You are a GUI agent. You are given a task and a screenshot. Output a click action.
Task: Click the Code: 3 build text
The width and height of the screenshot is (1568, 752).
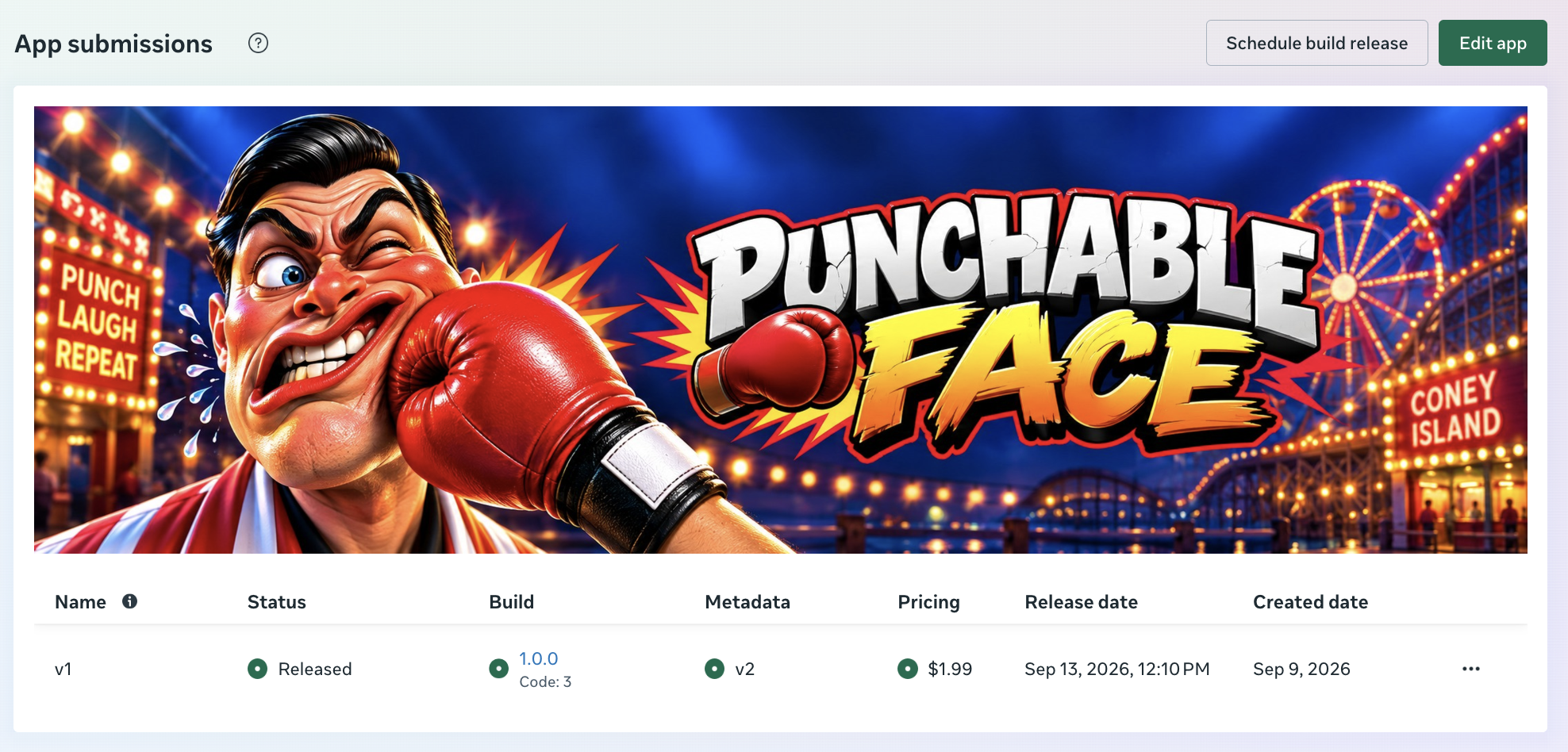545,681
